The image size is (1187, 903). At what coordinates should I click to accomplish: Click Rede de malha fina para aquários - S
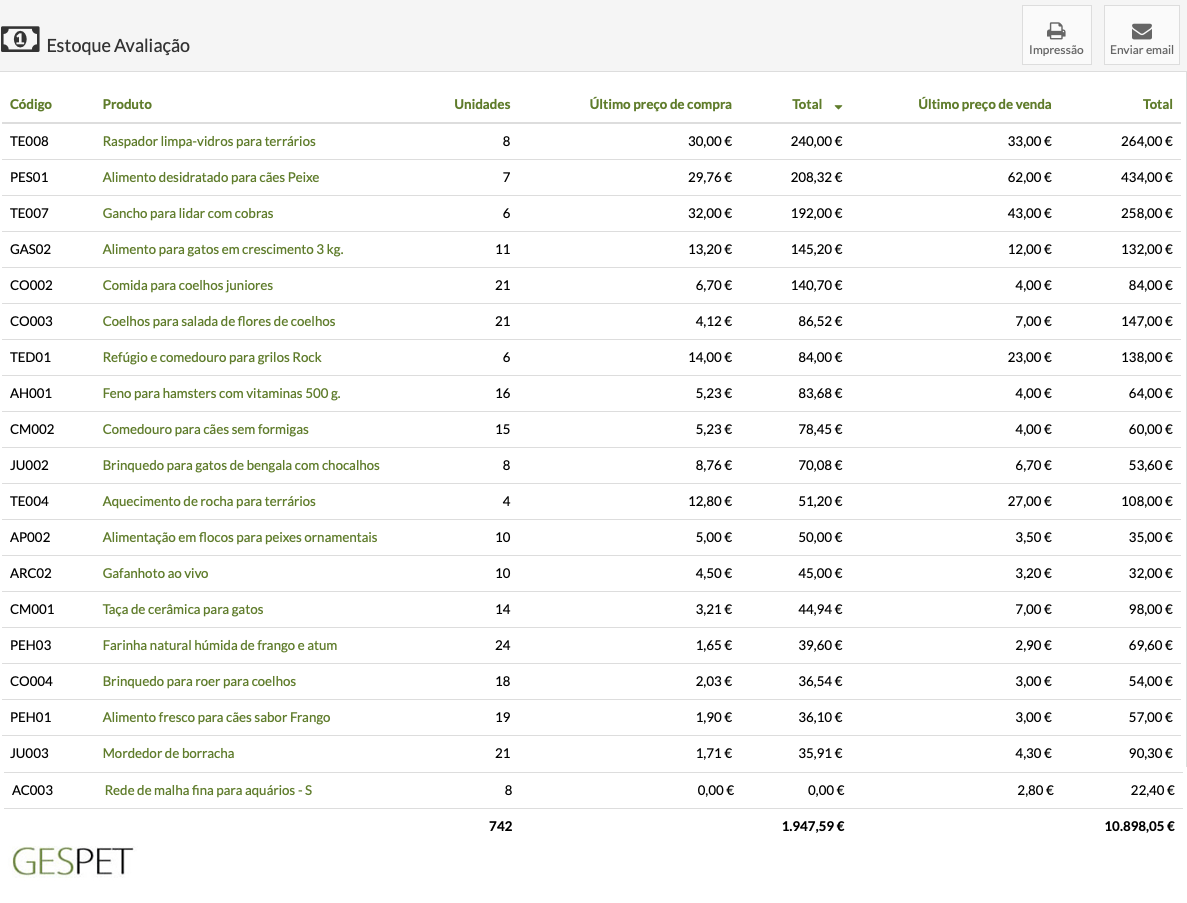[208, 790]
